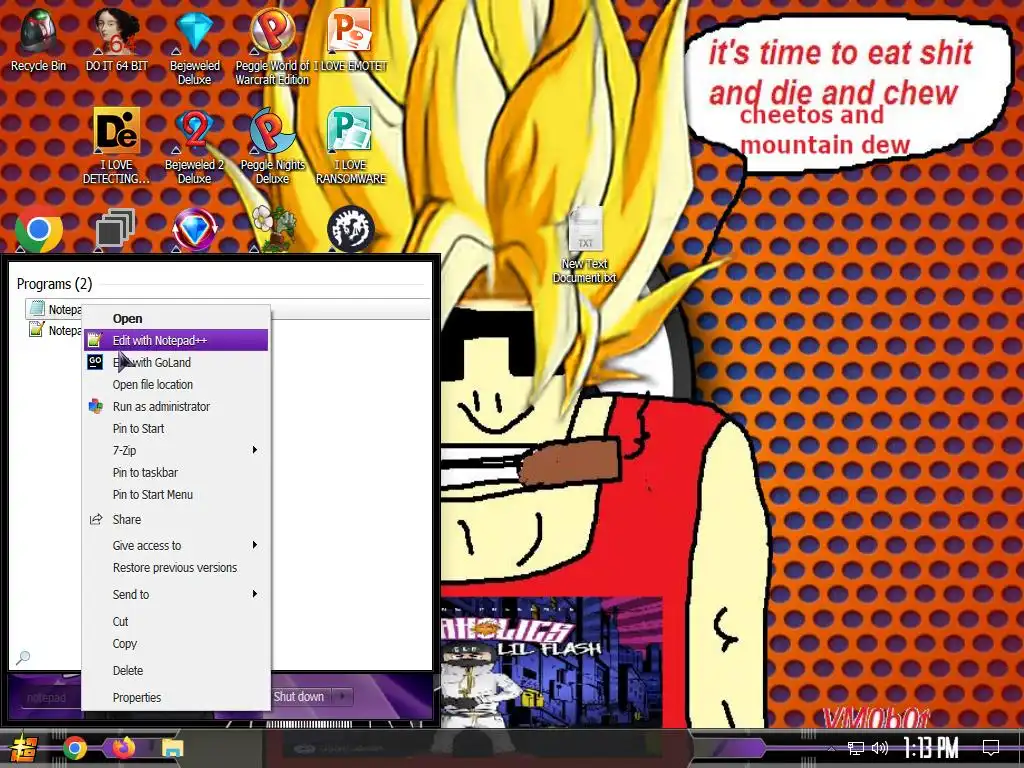Open the notification center icon

991,748
